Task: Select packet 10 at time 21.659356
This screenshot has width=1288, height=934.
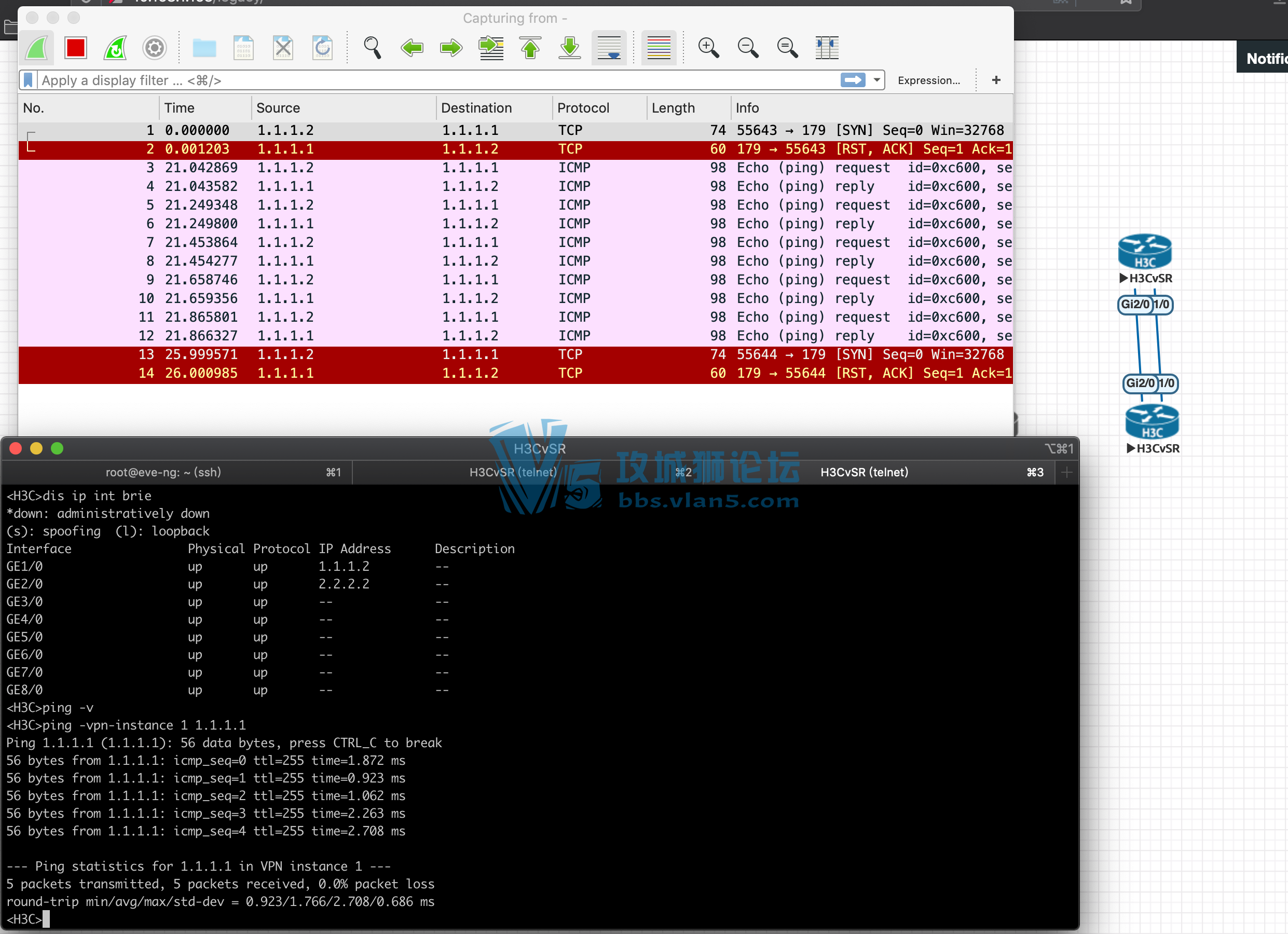Action: (516, 299)
